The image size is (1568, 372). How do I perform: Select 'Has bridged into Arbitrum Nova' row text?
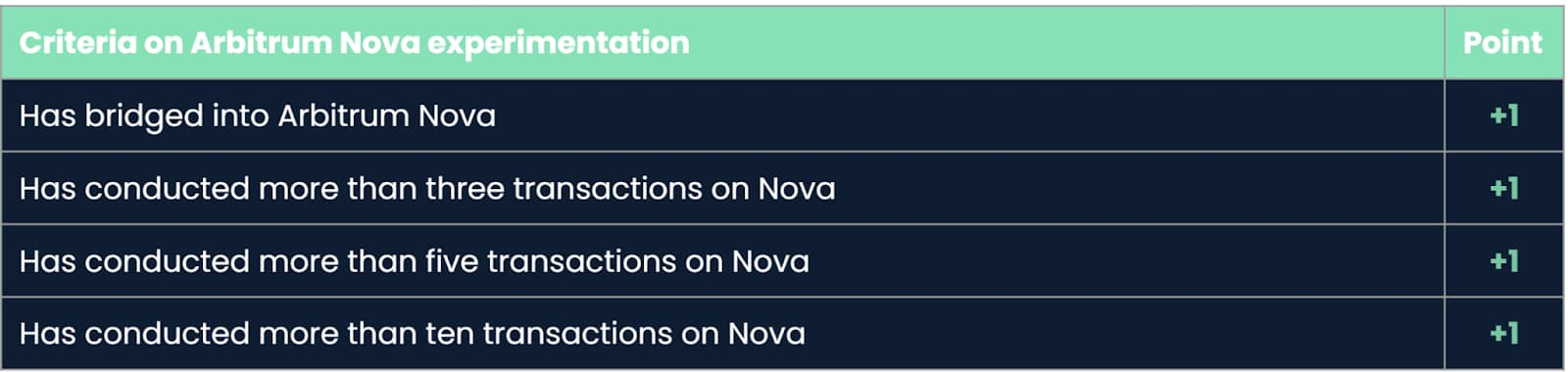pos(258,116)
